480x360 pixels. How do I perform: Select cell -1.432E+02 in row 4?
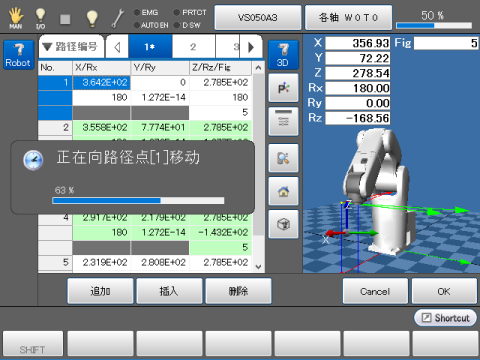click(220, 232)
